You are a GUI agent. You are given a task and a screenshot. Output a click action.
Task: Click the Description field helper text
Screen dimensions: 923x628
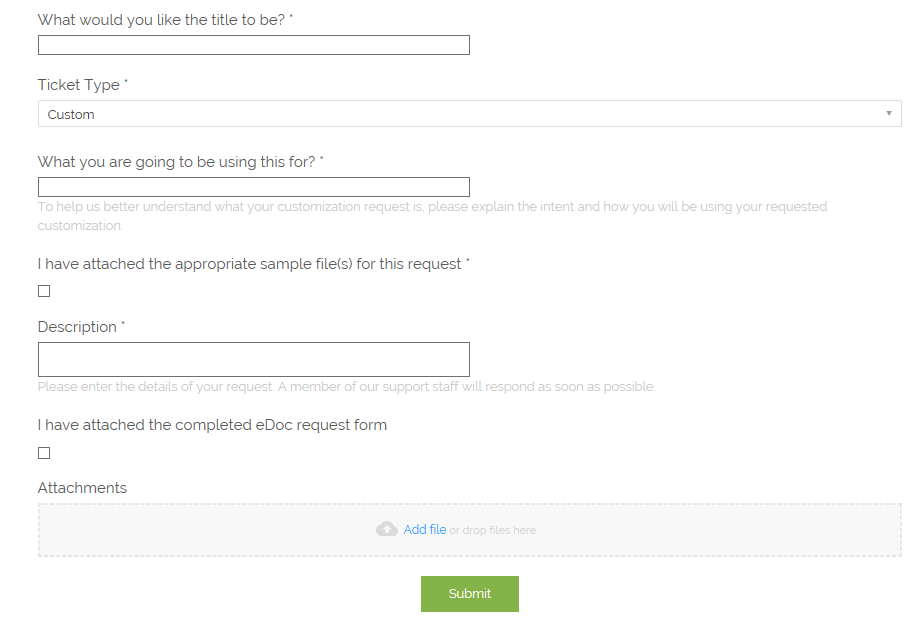[346, 386]
